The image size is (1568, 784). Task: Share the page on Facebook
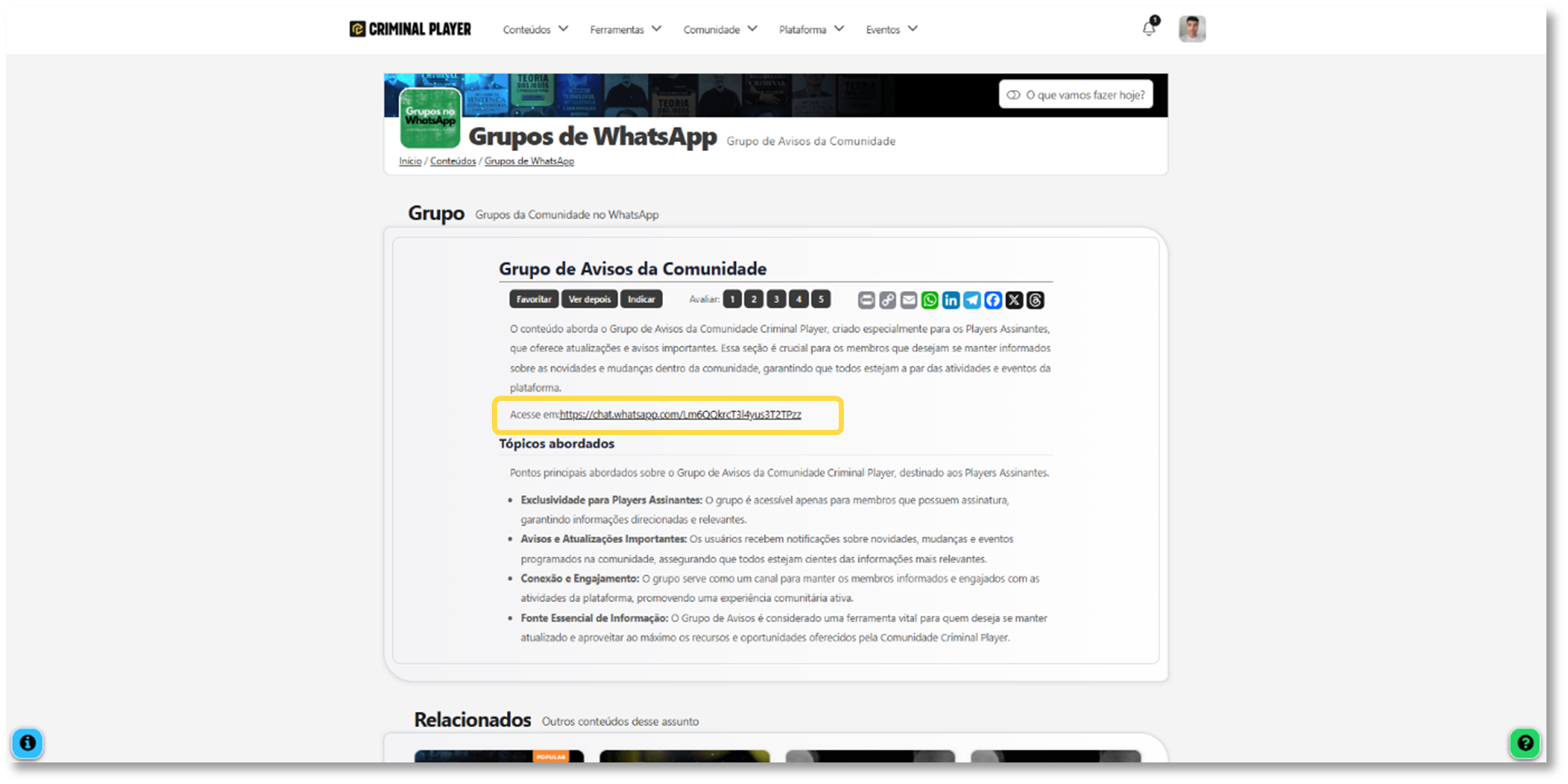click(993, 300)
